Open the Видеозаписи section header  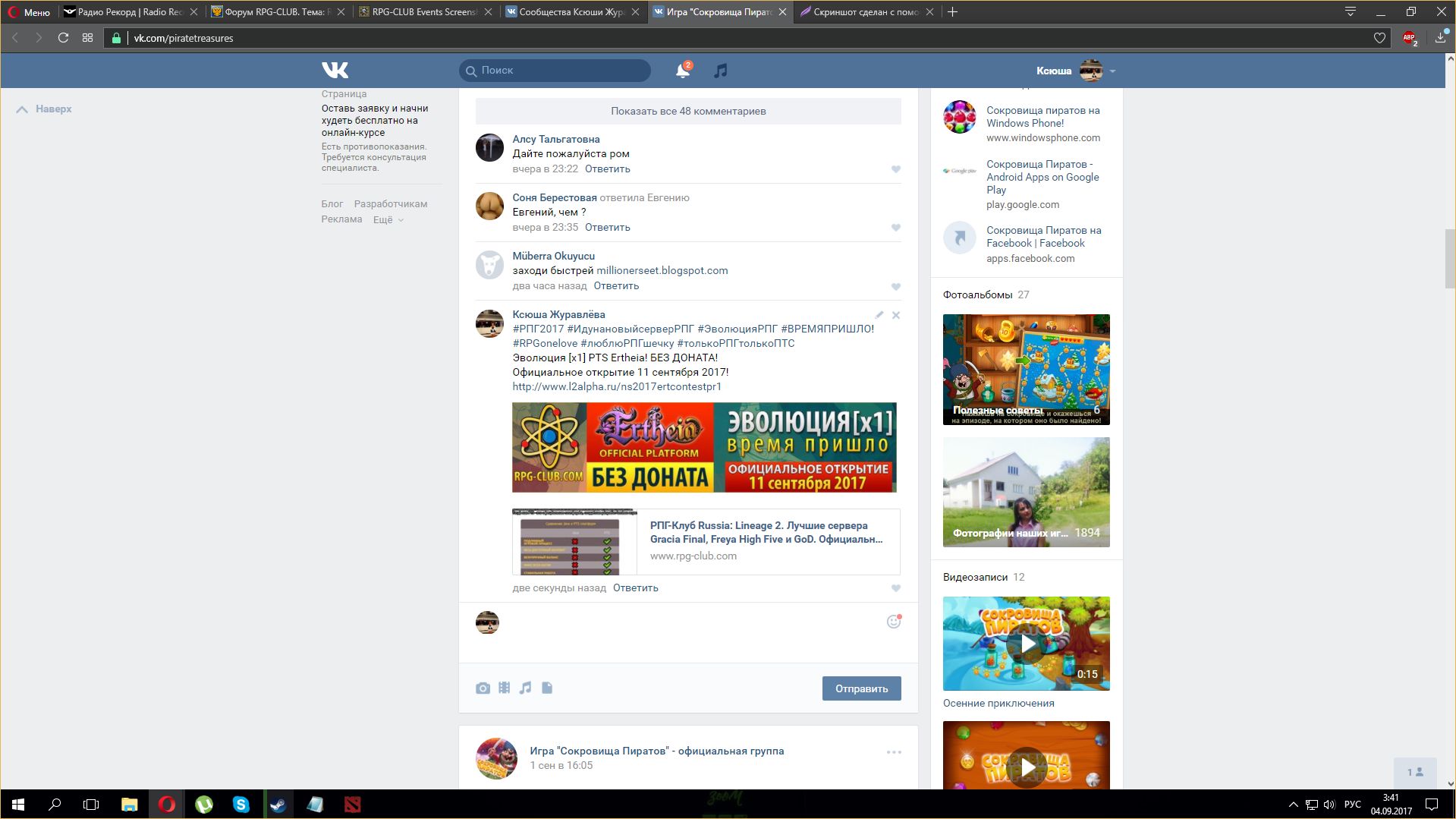tap(975, 577)
